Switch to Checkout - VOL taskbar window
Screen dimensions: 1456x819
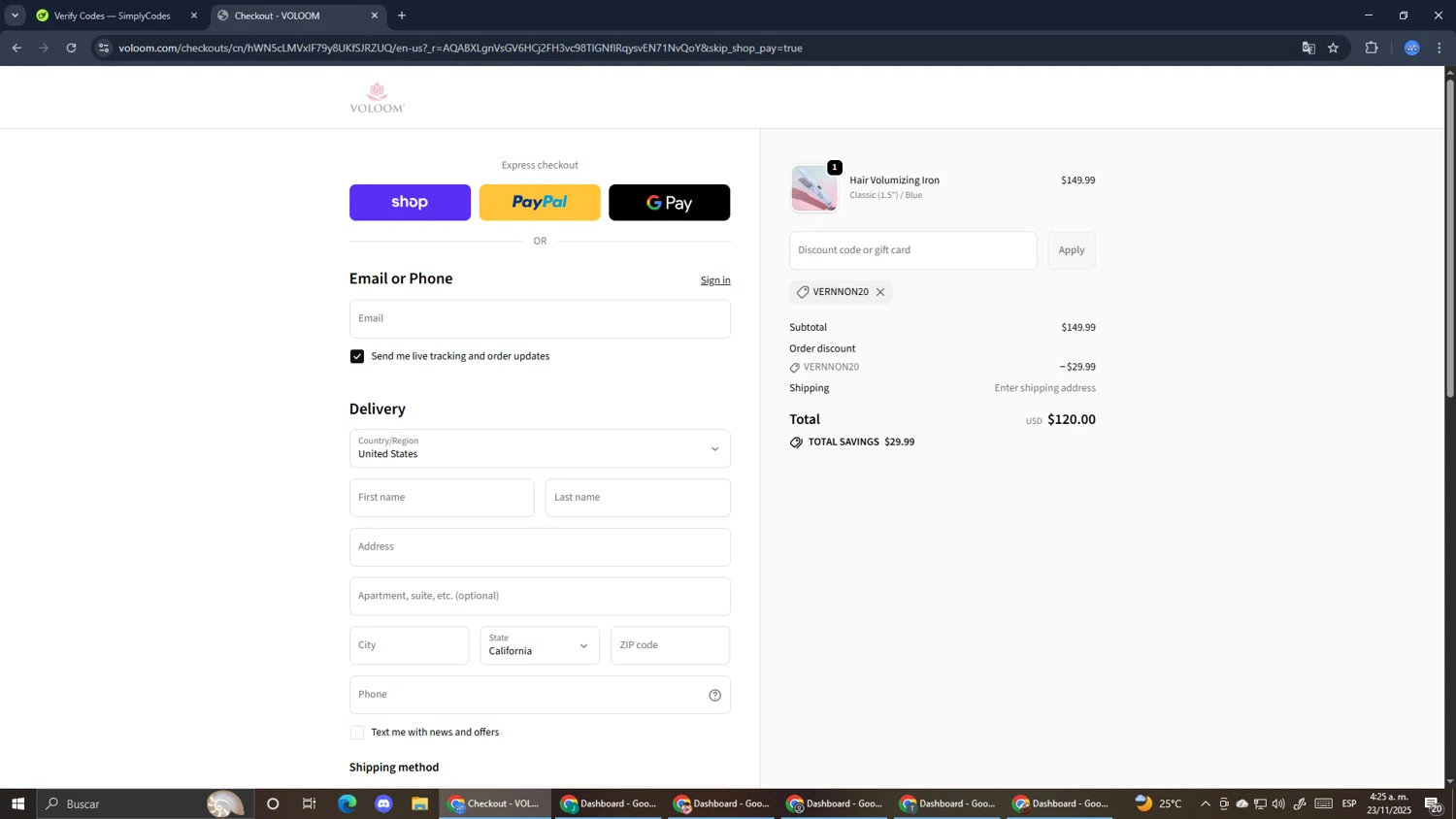(495, 804)
